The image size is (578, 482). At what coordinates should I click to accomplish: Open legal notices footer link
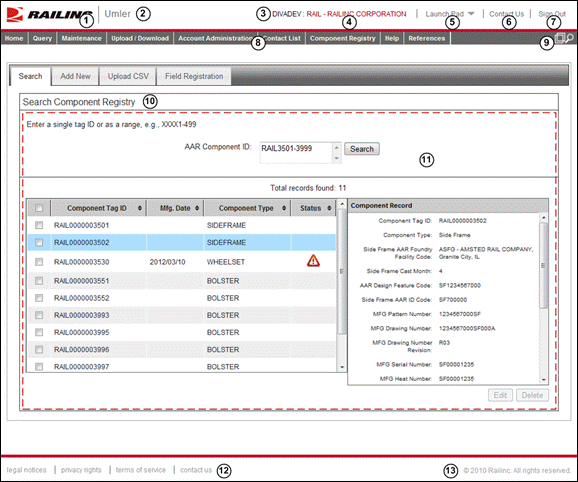click(x=27, y=470)
